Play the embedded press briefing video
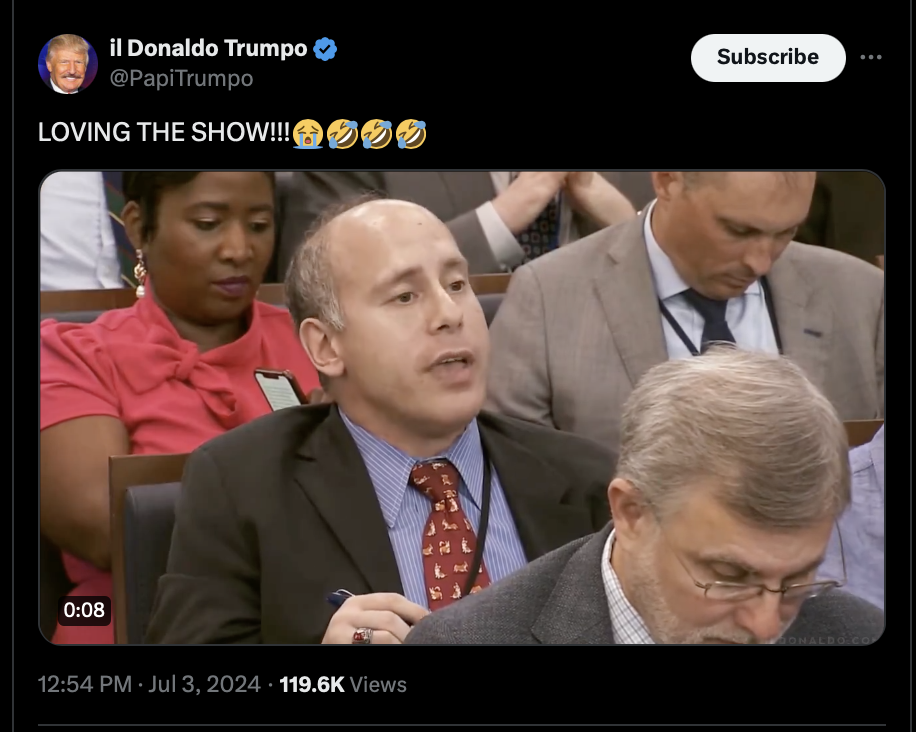The image size is (916, 732). [462, 408]
